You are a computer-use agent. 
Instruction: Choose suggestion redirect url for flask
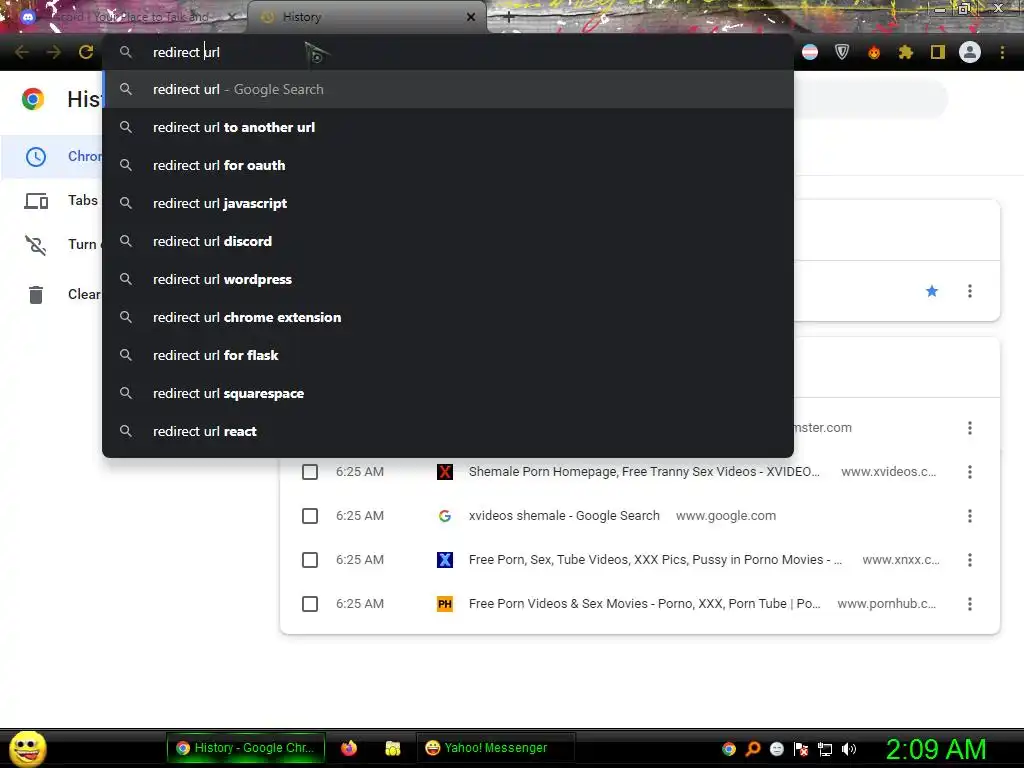448,355
